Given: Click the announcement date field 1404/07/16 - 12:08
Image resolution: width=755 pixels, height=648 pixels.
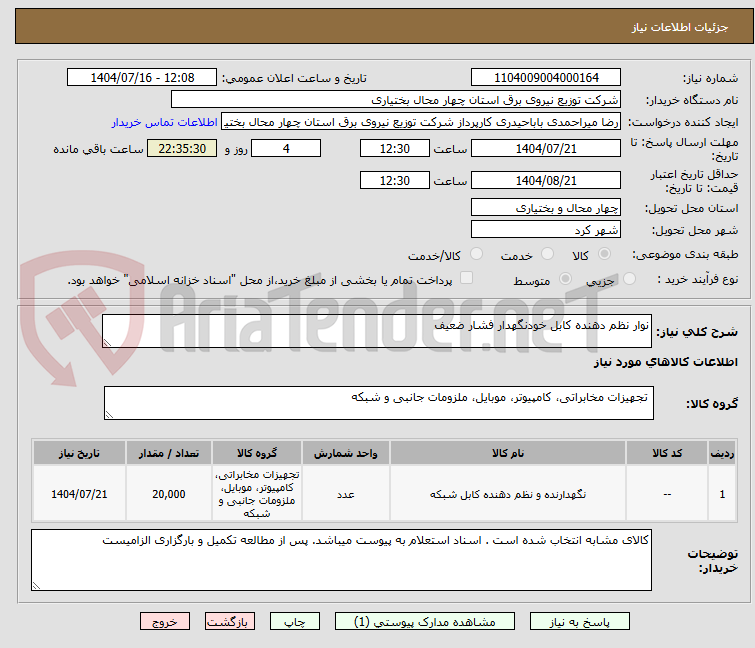Looking at the screenshot, I should click(142, 78).
